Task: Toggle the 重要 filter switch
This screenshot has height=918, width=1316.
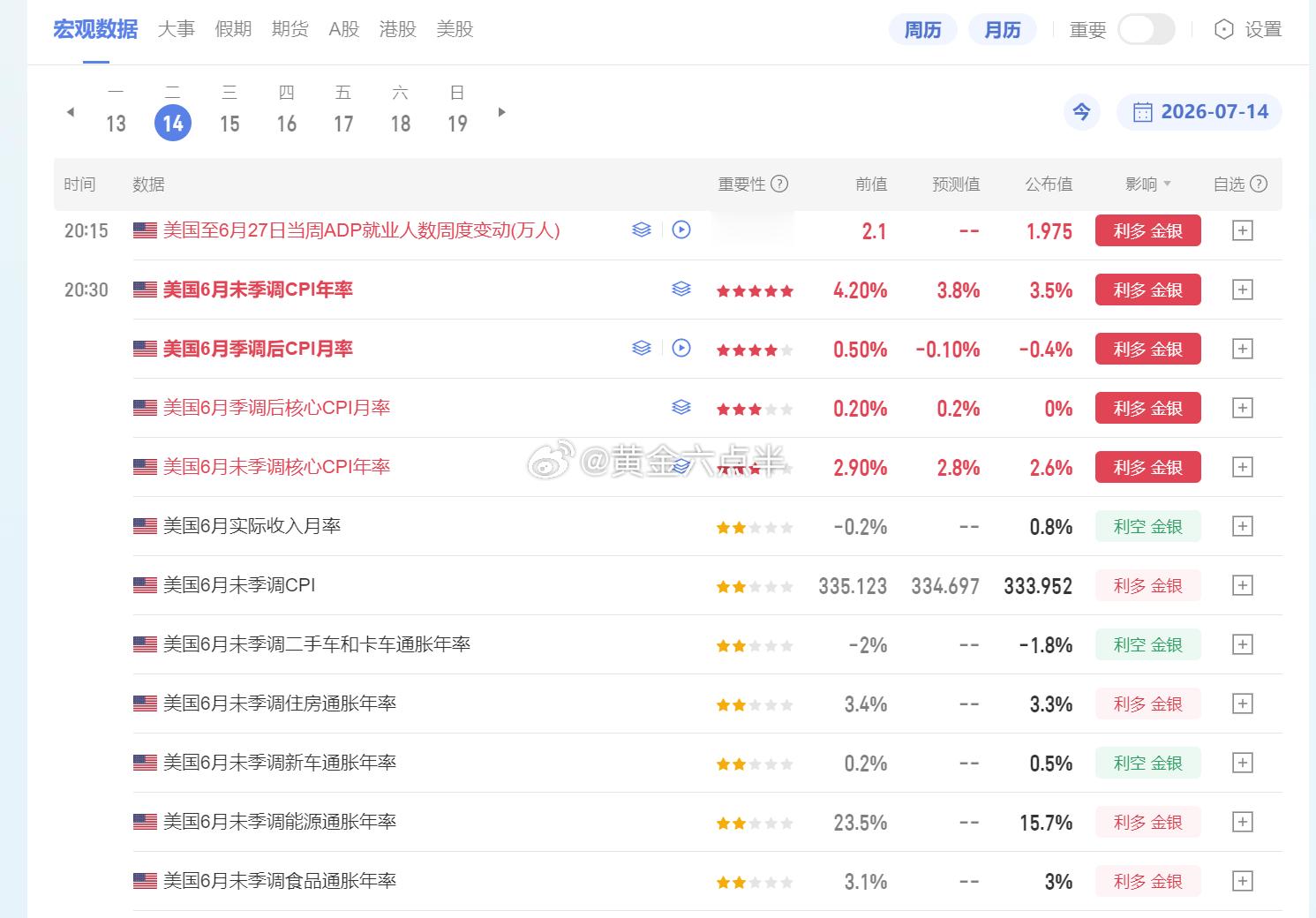Action: [x=1146, y=29]
